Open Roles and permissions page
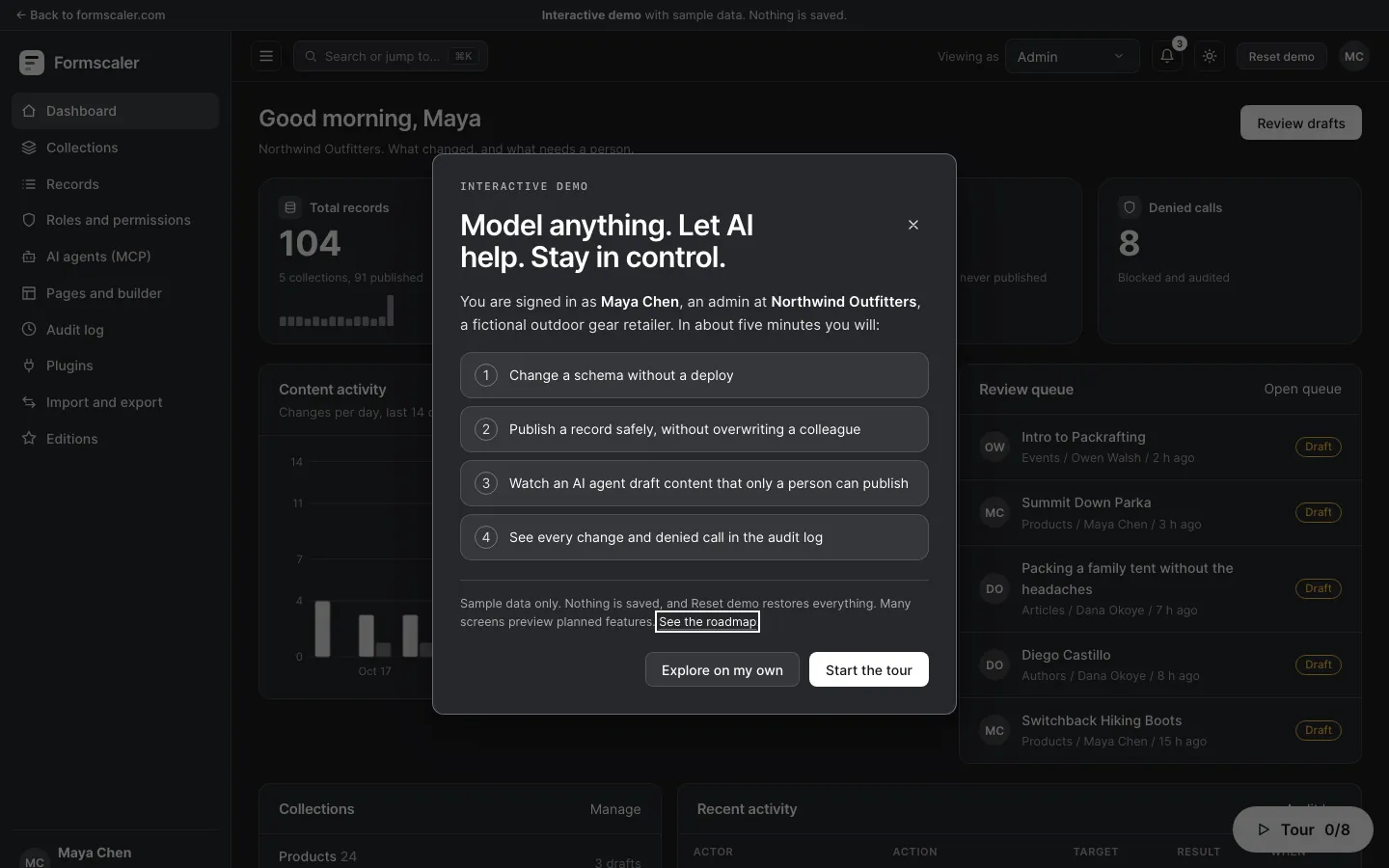This screenshot has width=1389, height=868. [x=115, y=220]
